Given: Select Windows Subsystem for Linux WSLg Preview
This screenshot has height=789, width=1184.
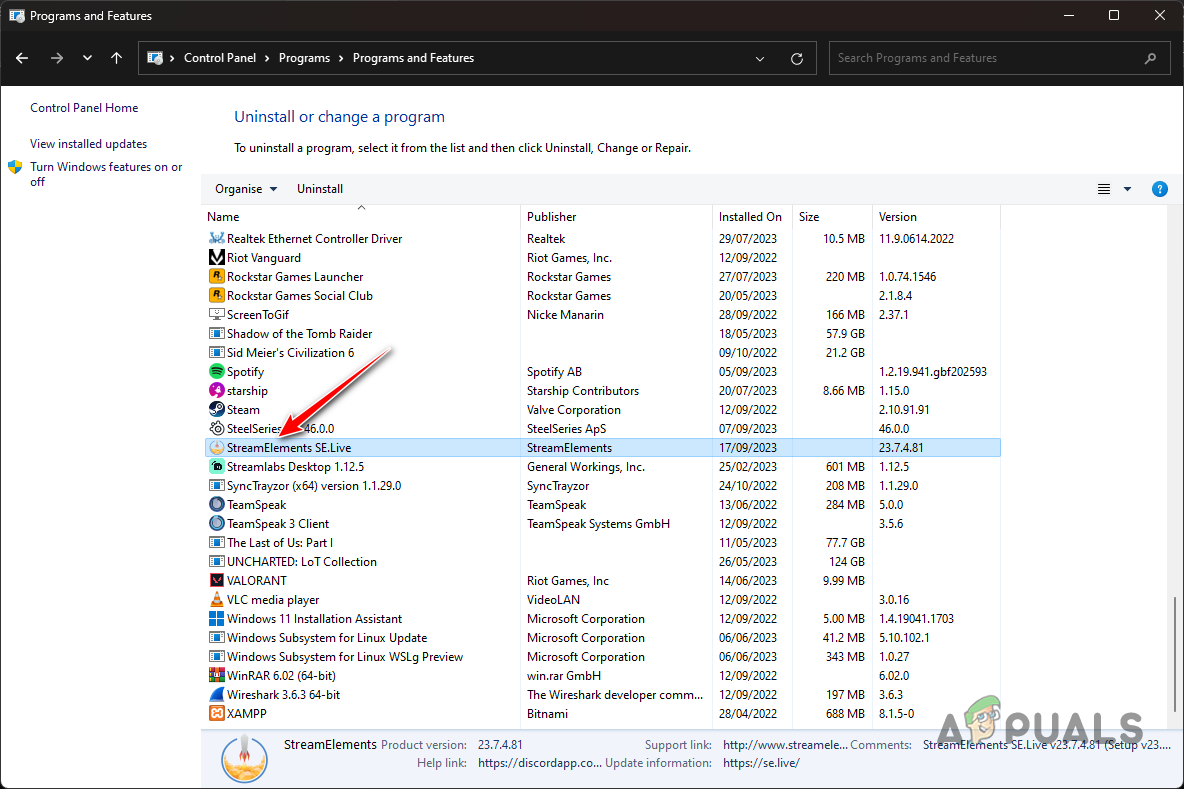Looking at the screenshot, I should click(x=603, y=657).
